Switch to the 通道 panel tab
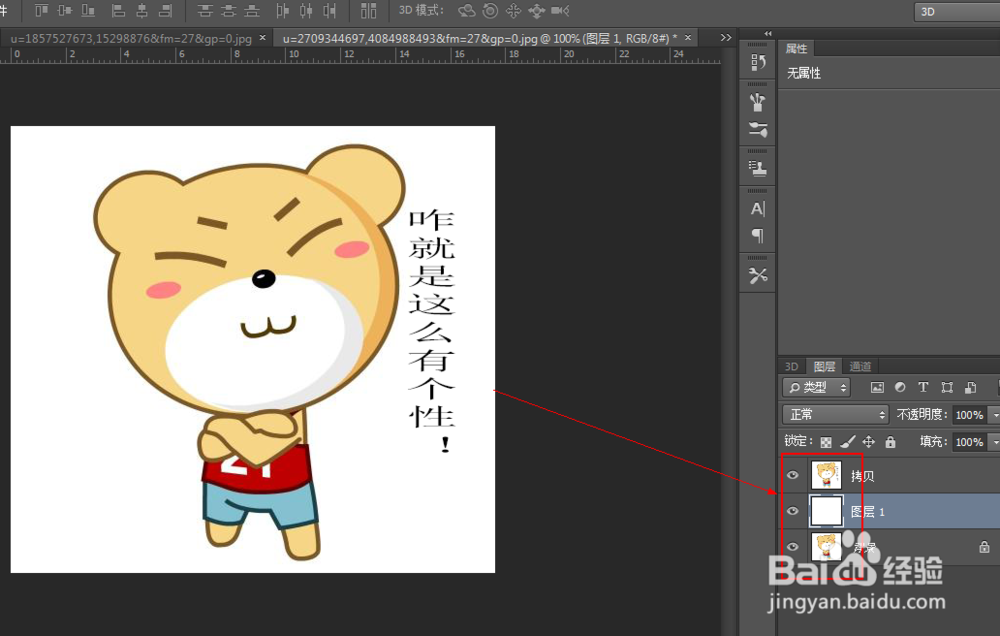The height and width of the screenshot is (636, 1000). (x=860, y=366)
